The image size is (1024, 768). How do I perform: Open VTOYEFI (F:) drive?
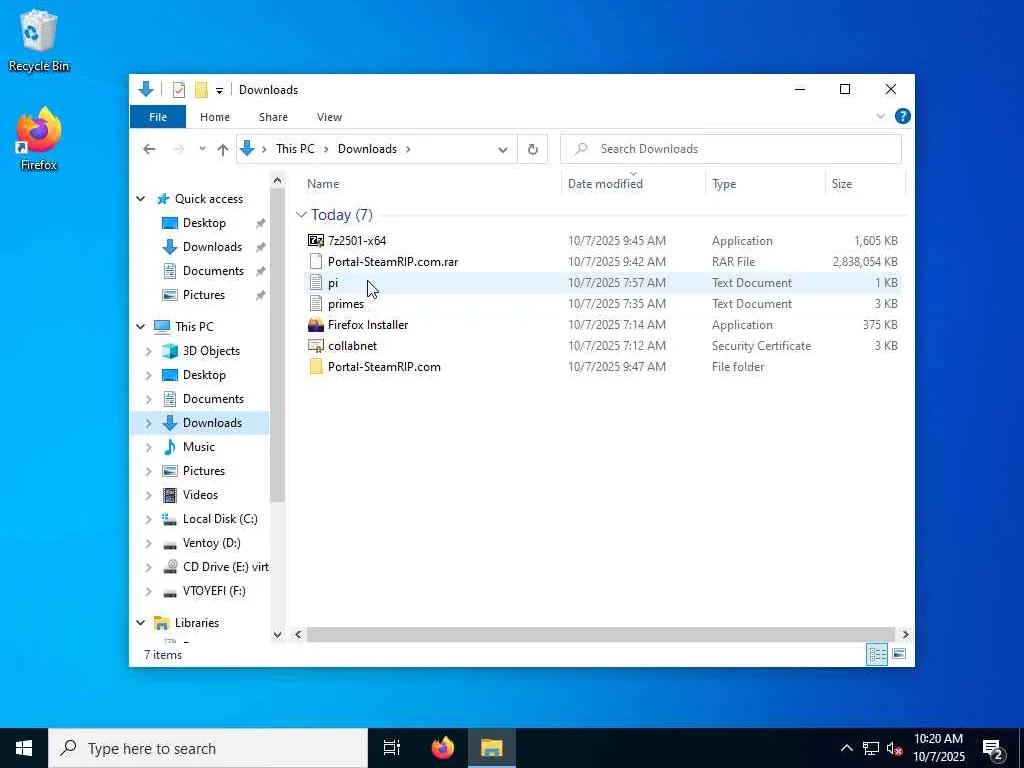(214, 591)
